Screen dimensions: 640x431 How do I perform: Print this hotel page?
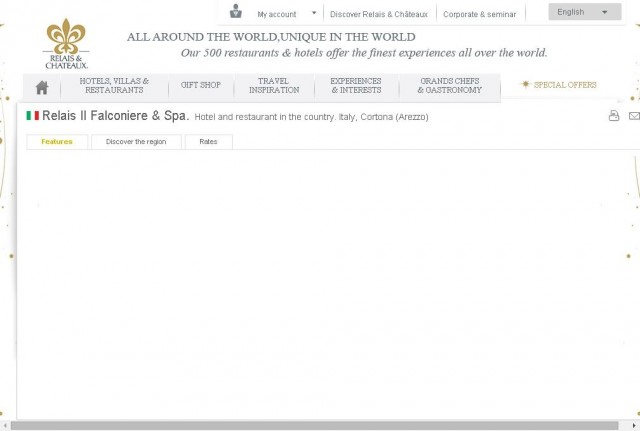click(x=613, y=116)
